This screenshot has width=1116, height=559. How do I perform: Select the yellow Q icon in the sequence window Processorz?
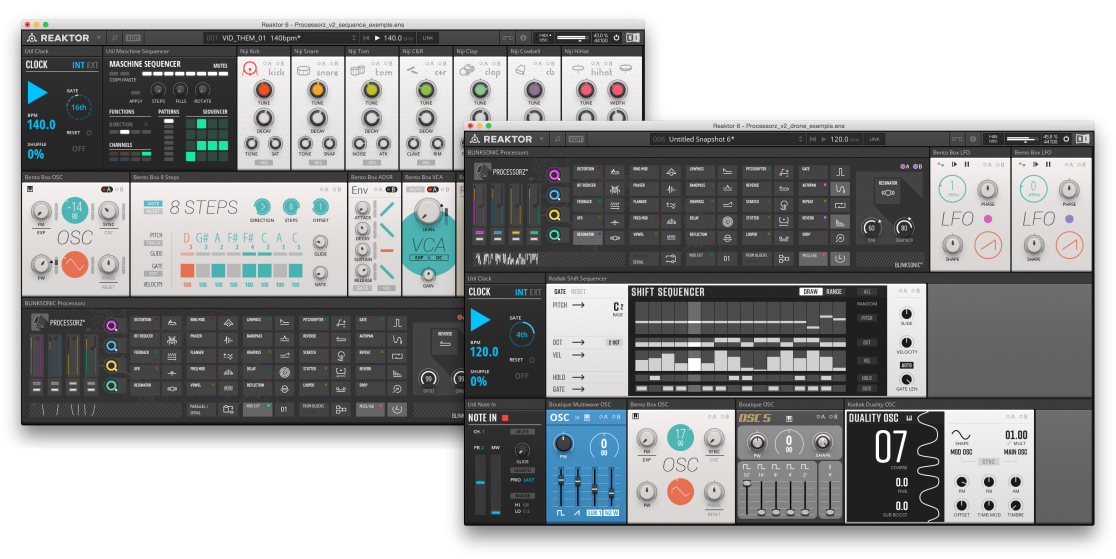pos(112,366)
